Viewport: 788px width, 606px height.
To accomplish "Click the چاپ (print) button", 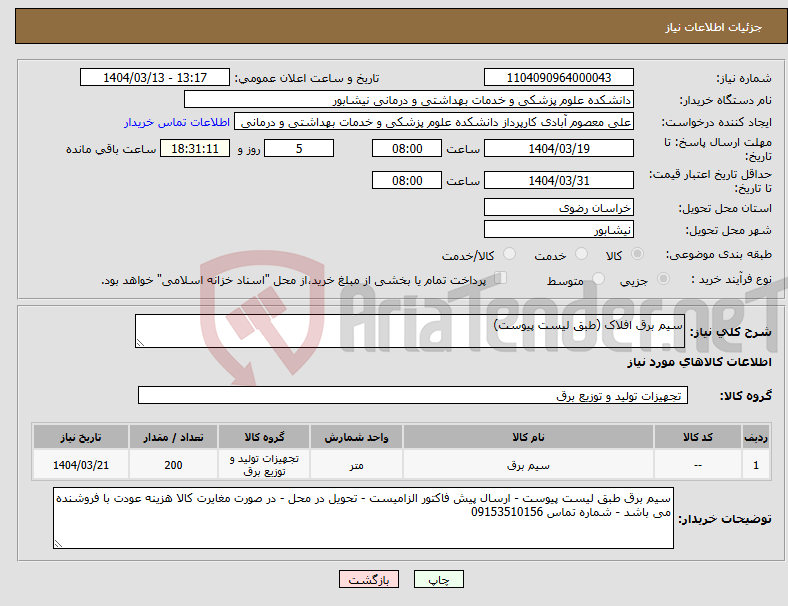I will click(438, 579).
